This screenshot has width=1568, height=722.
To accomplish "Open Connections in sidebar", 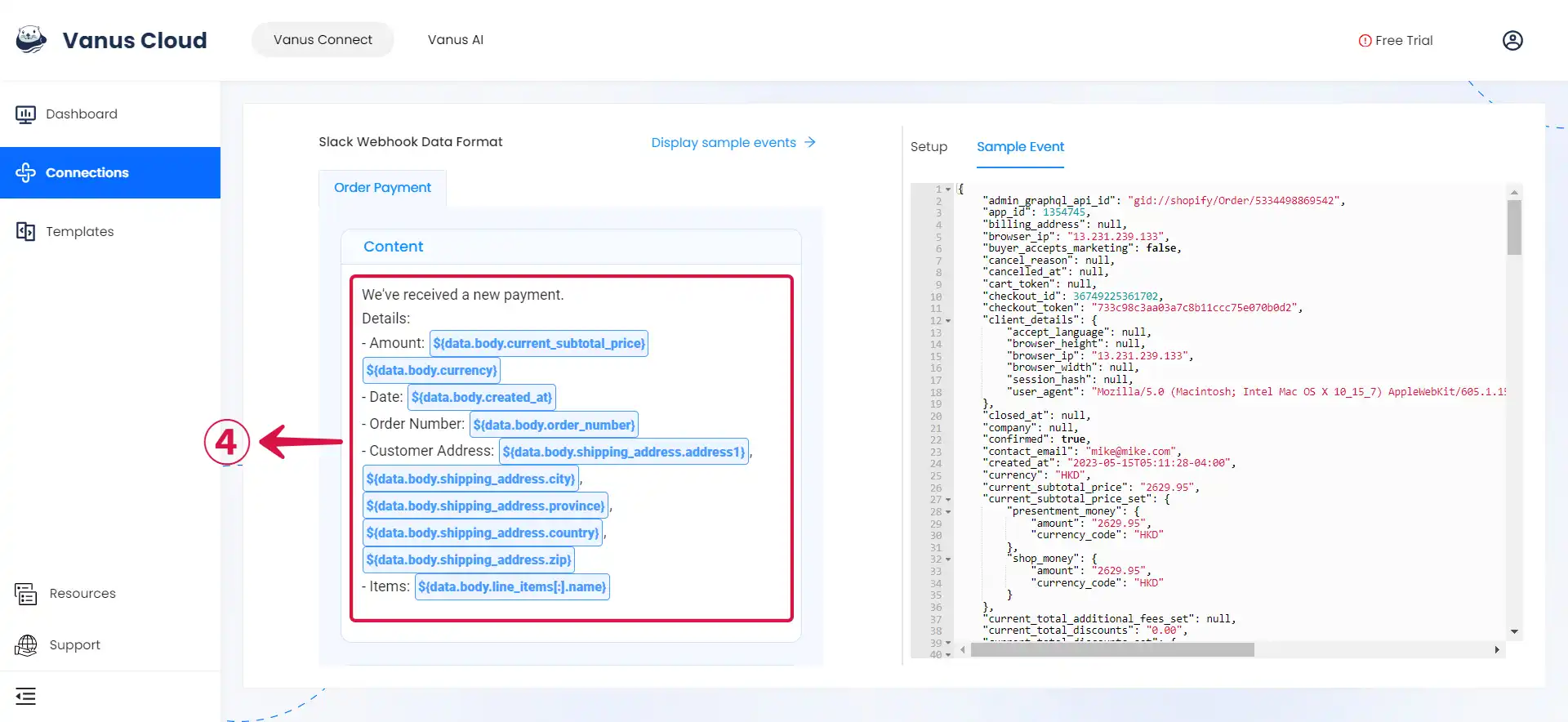I will (110, 172).
